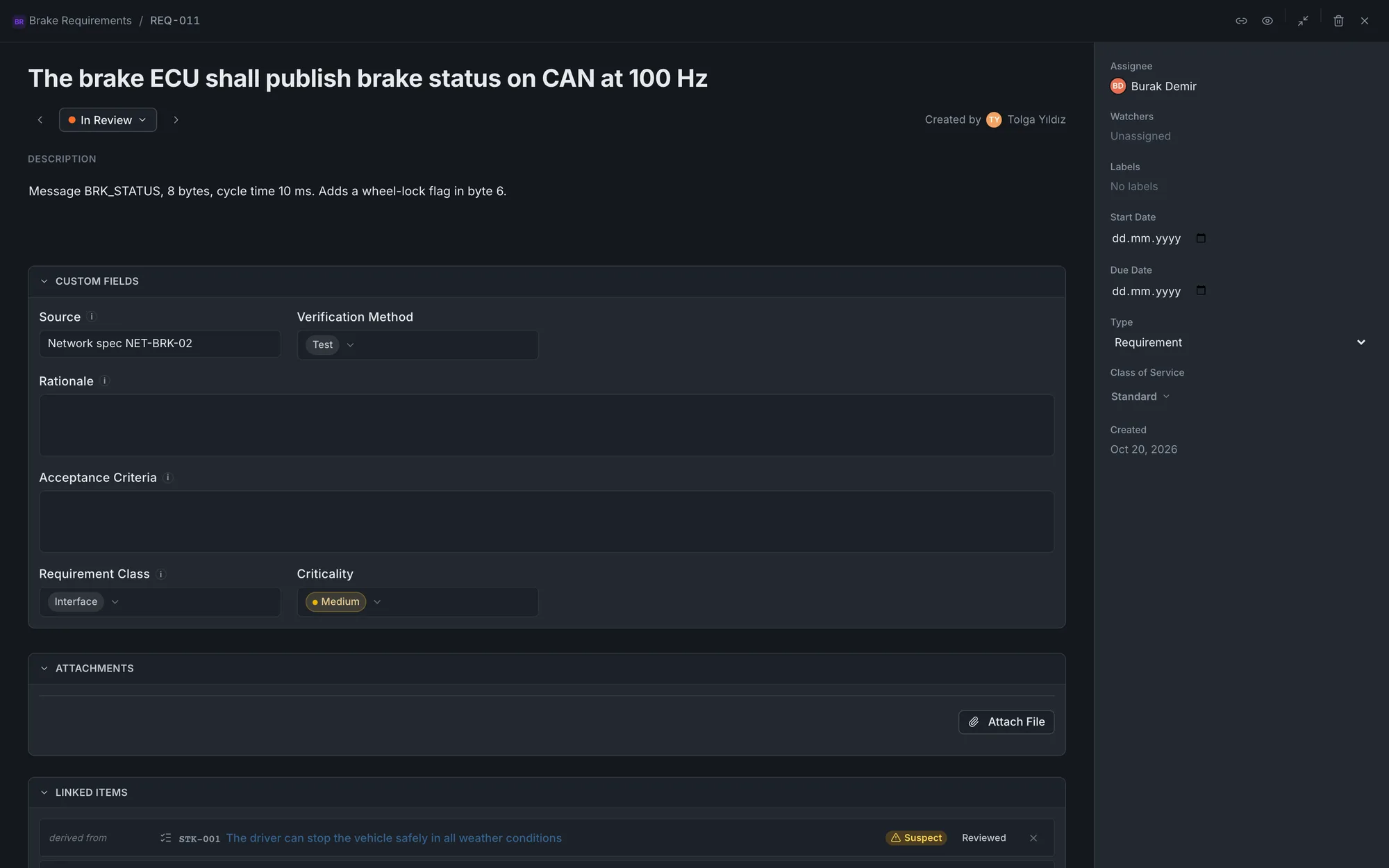Click the Reviewed button on STK-001
This screenshot has width=1389, height=868.
983,838
